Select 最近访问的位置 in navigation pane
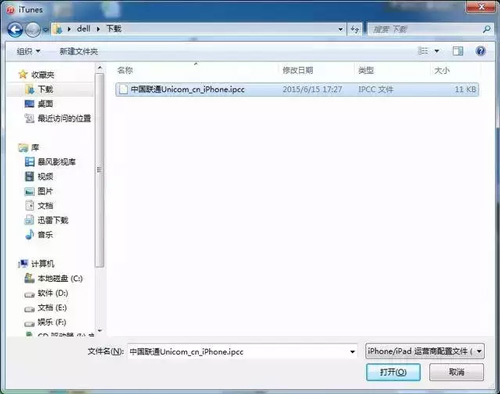The height and width of the screenshot is (394, 500). (64, 118)
